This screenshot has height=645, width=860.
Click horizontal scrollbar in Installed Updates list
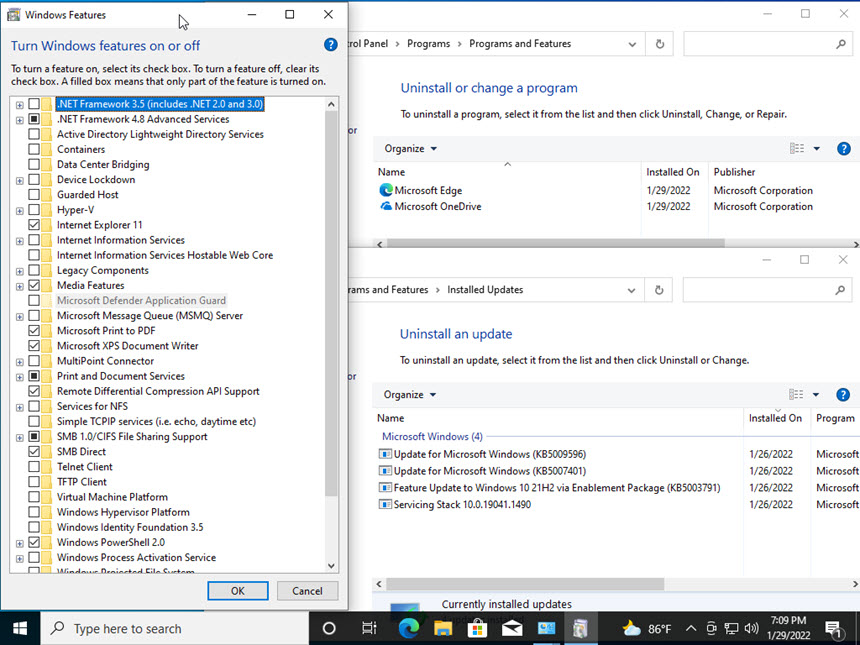click(525, 584)
